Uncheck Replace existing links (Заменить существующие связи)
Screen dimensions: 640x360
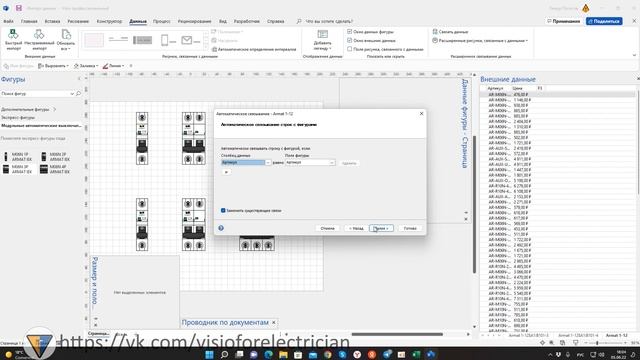coord(223,211)
